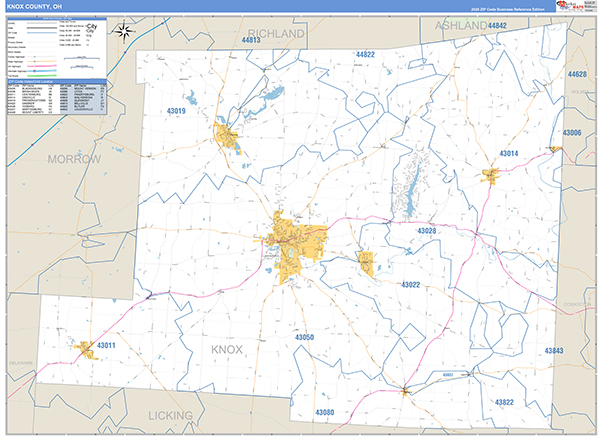Click the orange State Highways legend line
The image size is (600, 436).
pyautogui.click(x=42, y=61)
